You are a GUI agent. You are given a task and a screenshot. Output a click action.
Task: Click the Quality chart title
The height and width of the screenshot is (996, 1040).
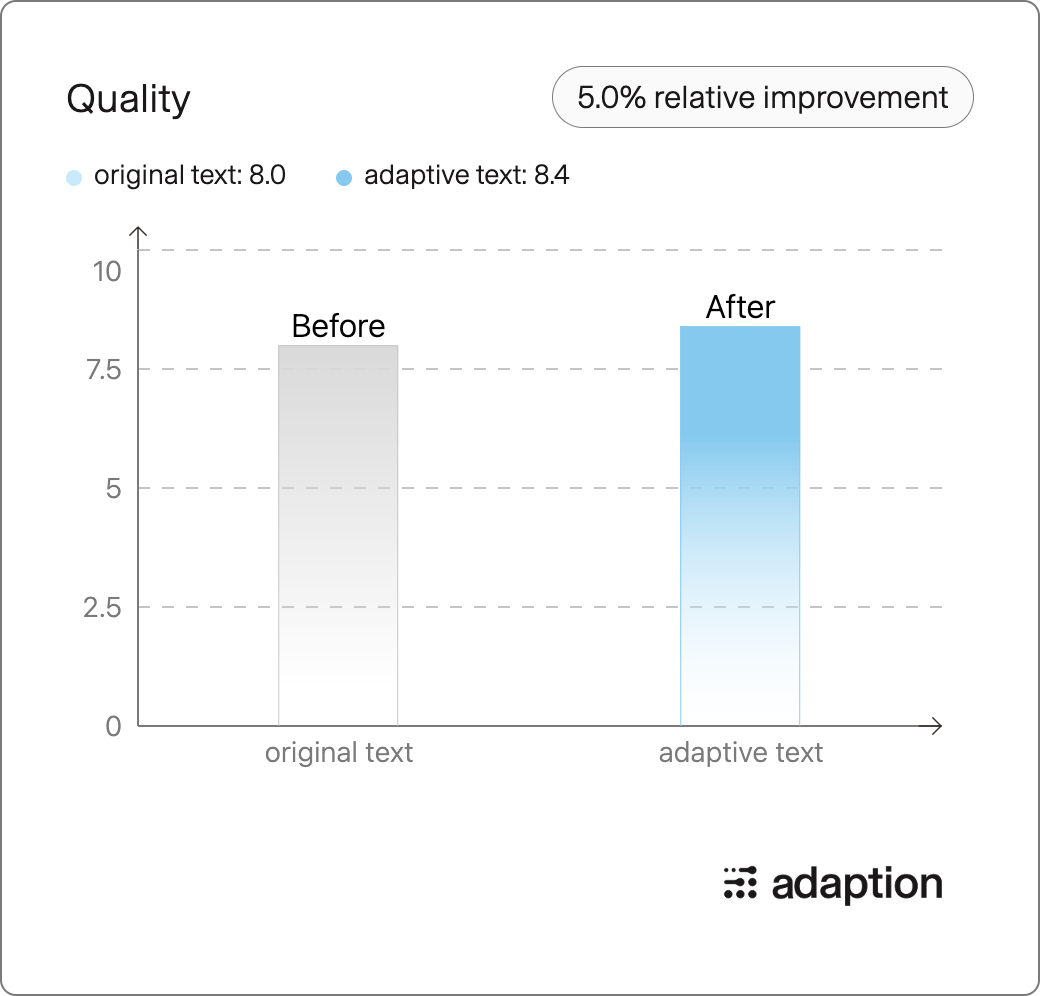click(x=129, y=99)
